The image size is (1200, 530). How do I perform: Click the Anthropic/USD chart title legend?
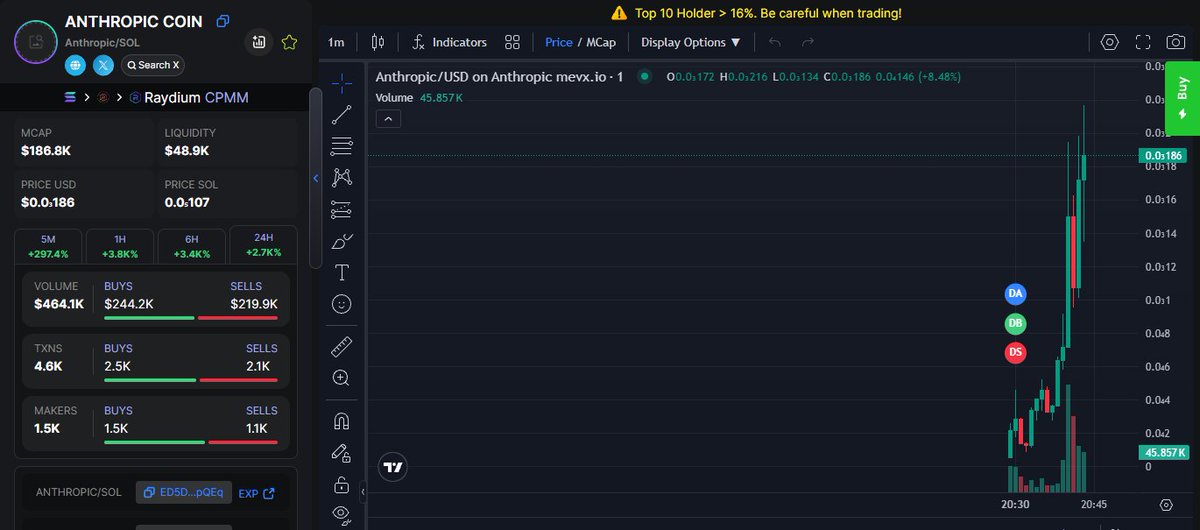pos(499,76)
